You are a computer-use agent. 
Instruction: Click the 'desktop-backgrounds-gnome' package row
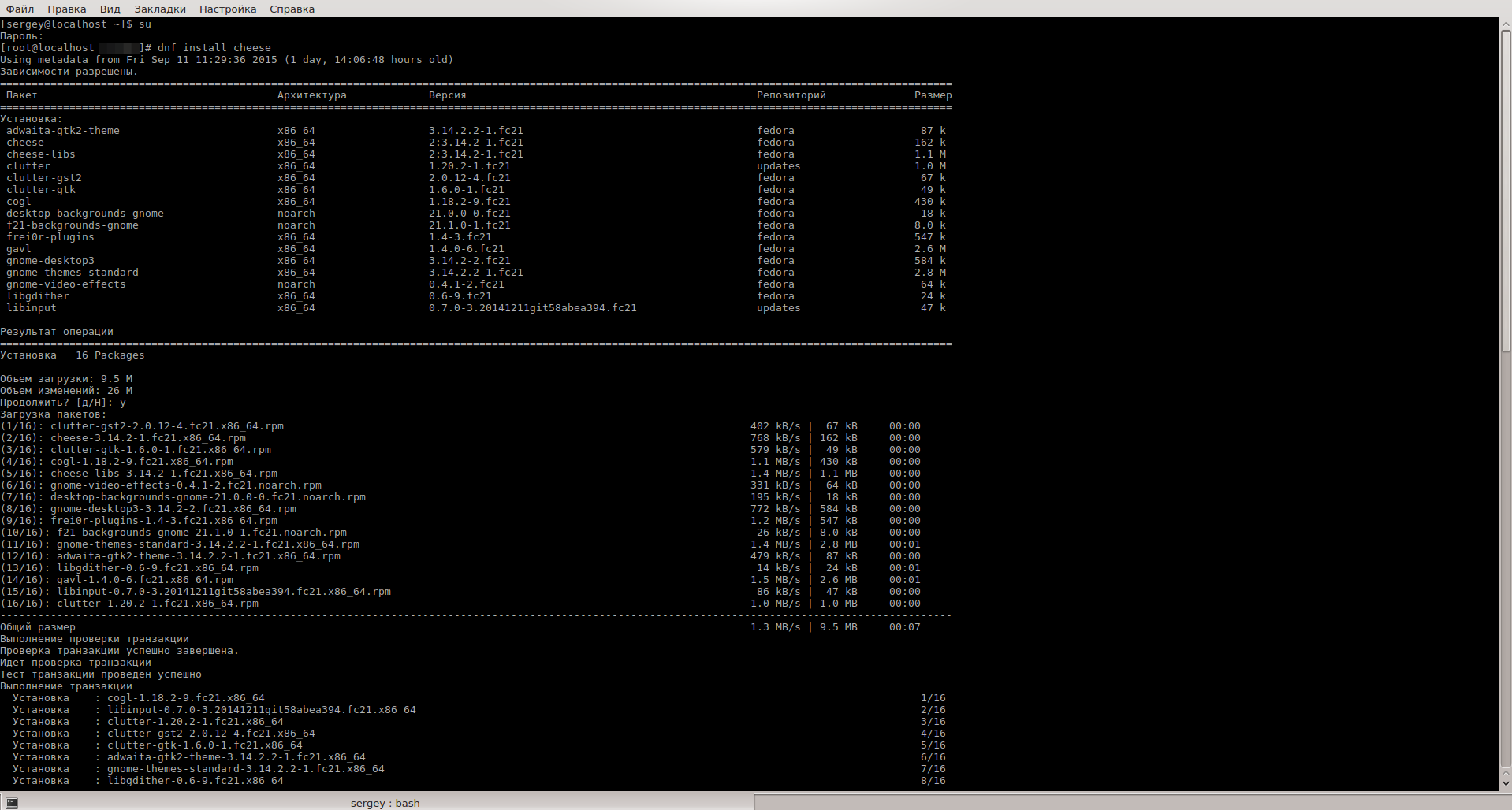[476, 214]
